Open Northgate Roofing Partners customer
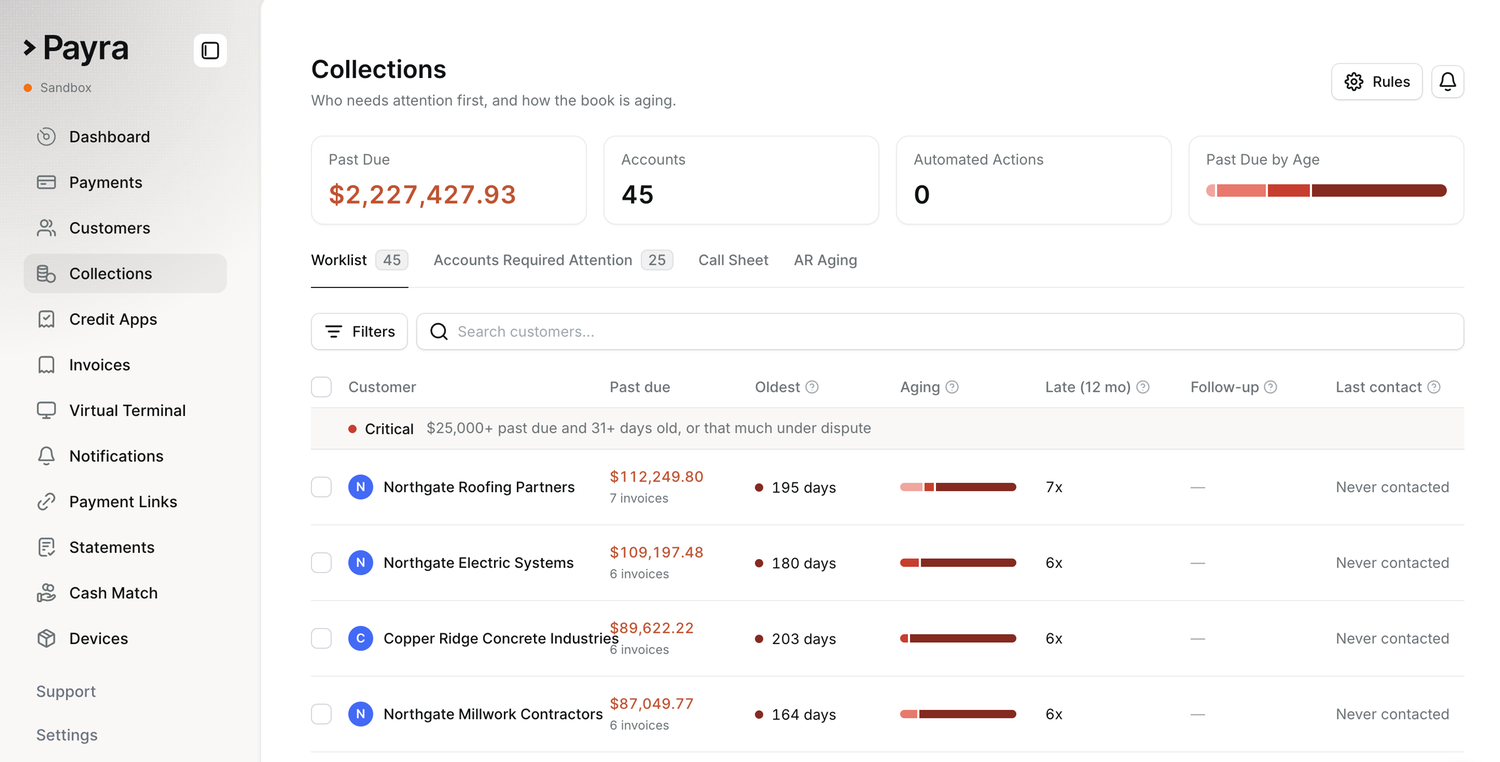1500x762 pixels. (x=479, y=487)
